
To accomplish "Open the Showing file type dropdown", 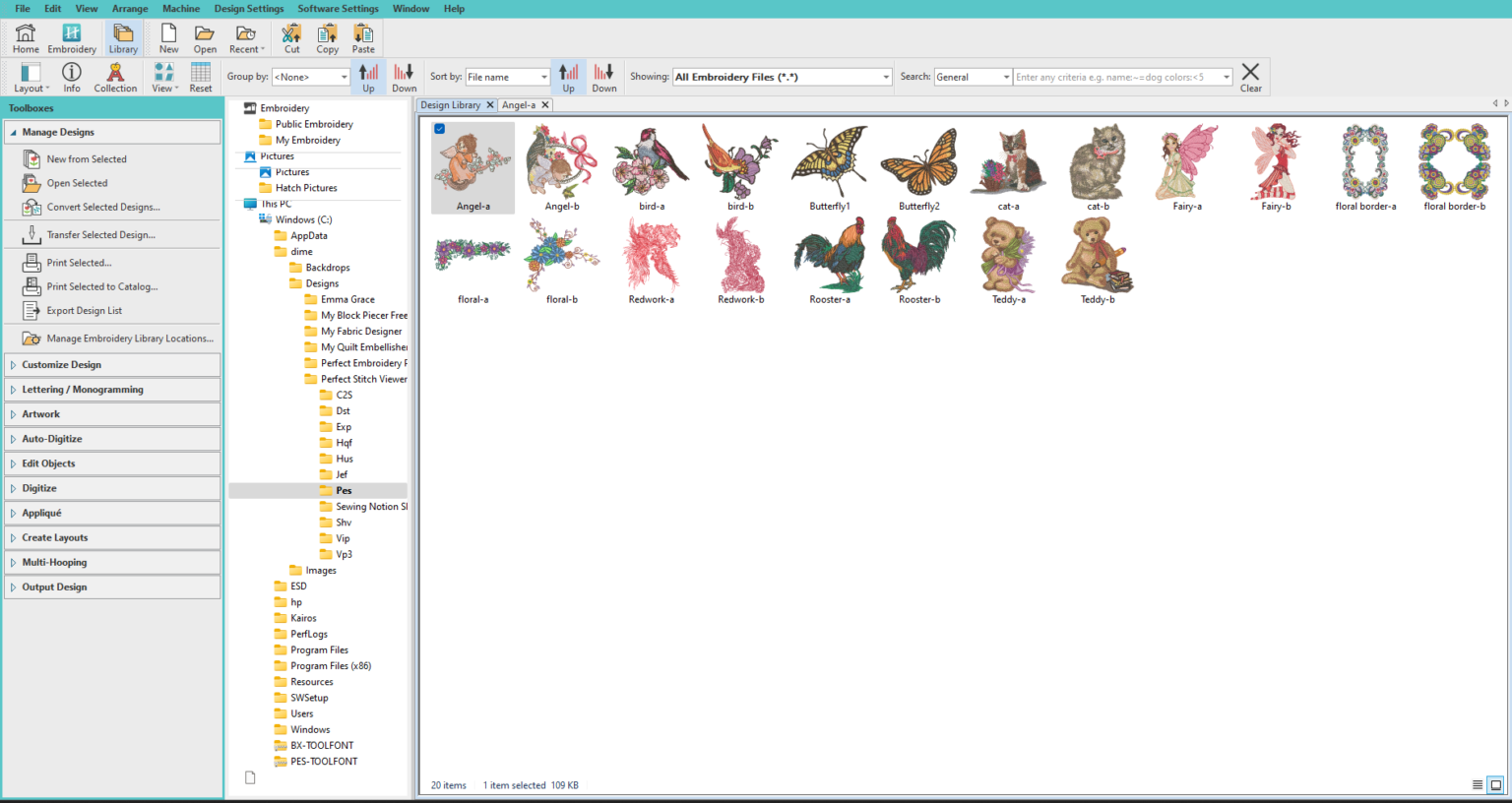I will [x=781, y=76].
